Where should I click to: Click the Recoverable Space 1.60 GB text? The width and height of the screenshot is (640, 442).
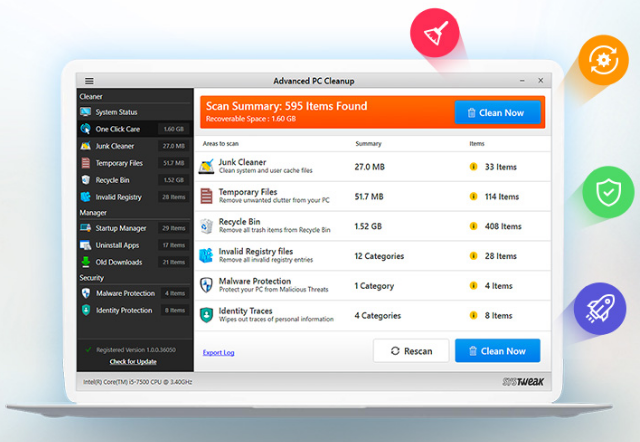[251, 119]
